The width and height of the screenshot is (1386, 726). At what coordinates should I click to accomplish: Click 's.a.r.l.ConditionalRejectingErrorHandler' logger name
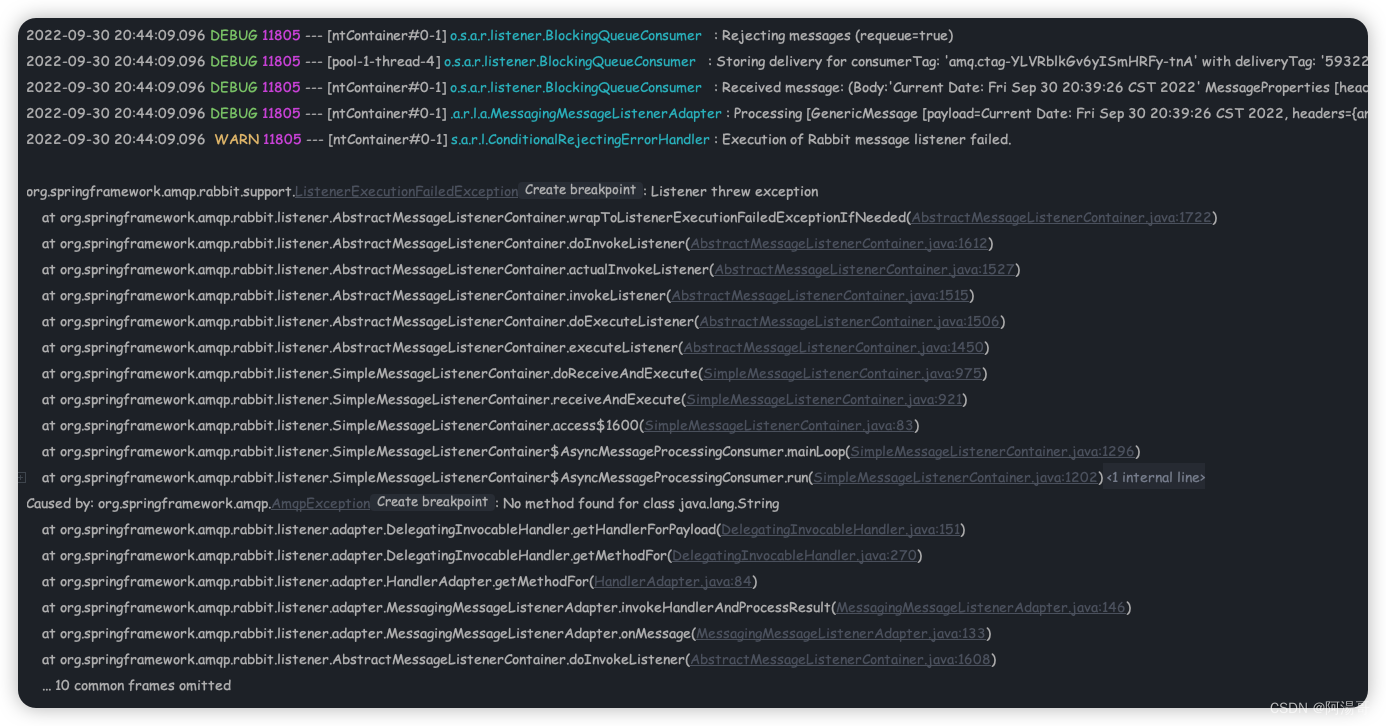(580, 139)
